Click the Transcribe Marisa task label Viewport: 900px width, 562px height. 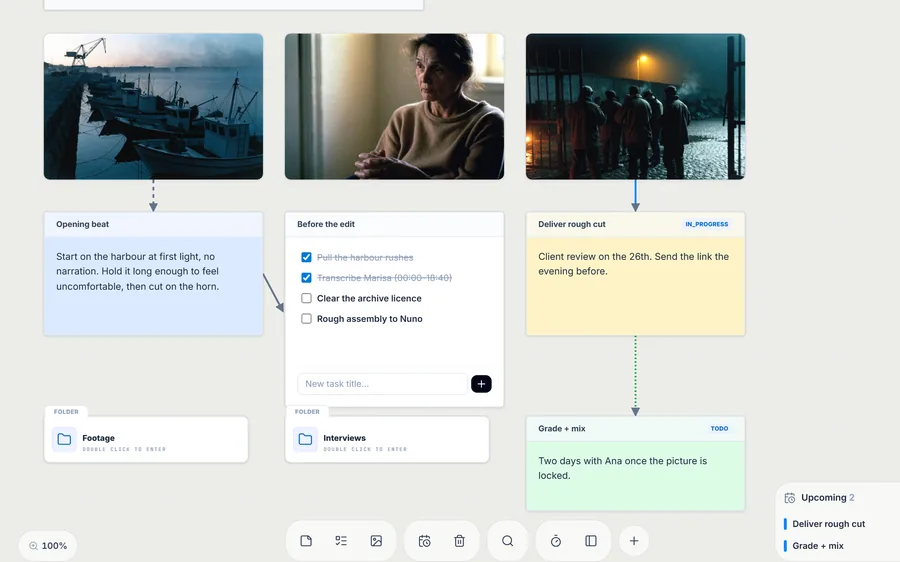(385, 278)
